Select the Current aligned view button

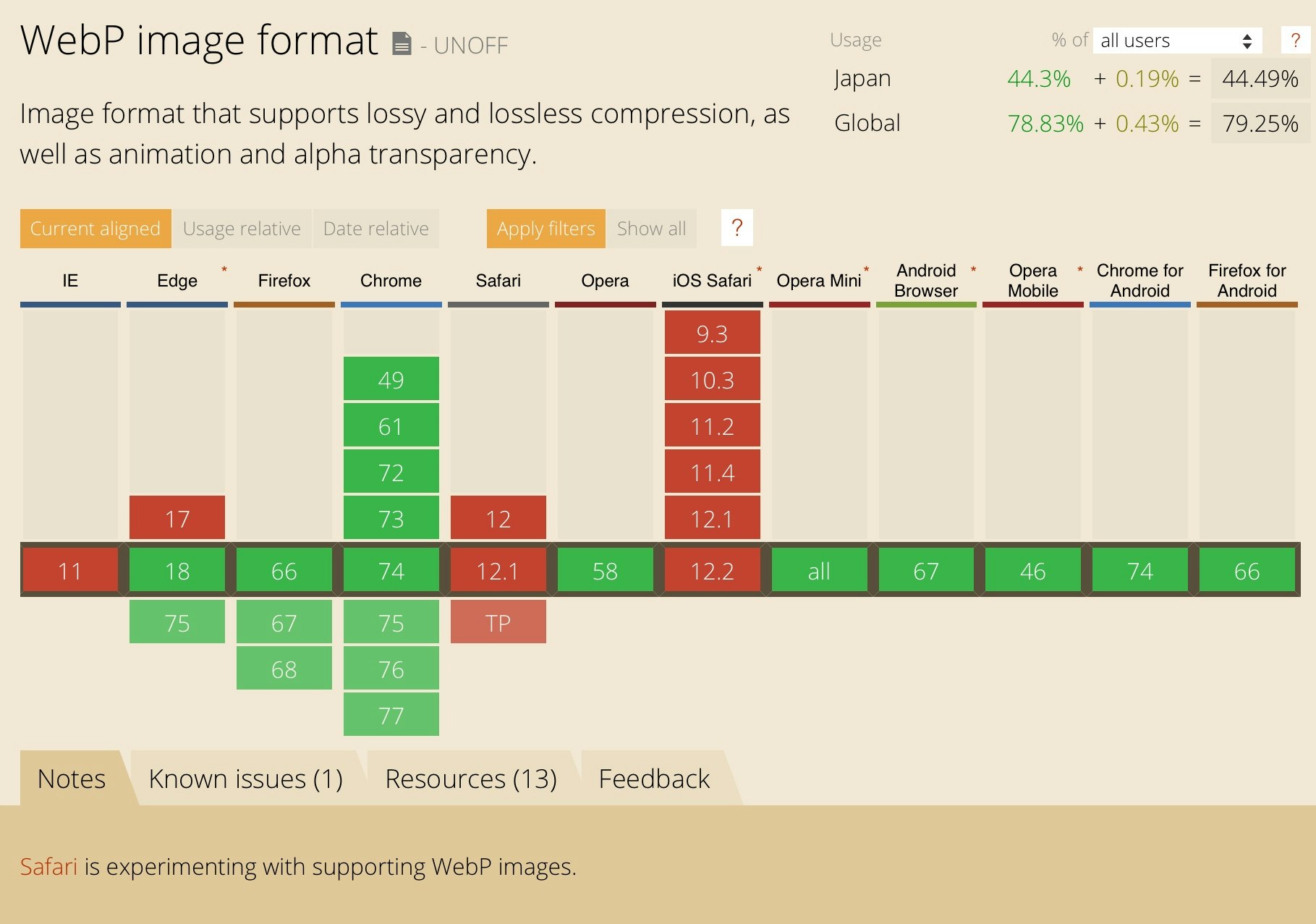pos(94,228)
